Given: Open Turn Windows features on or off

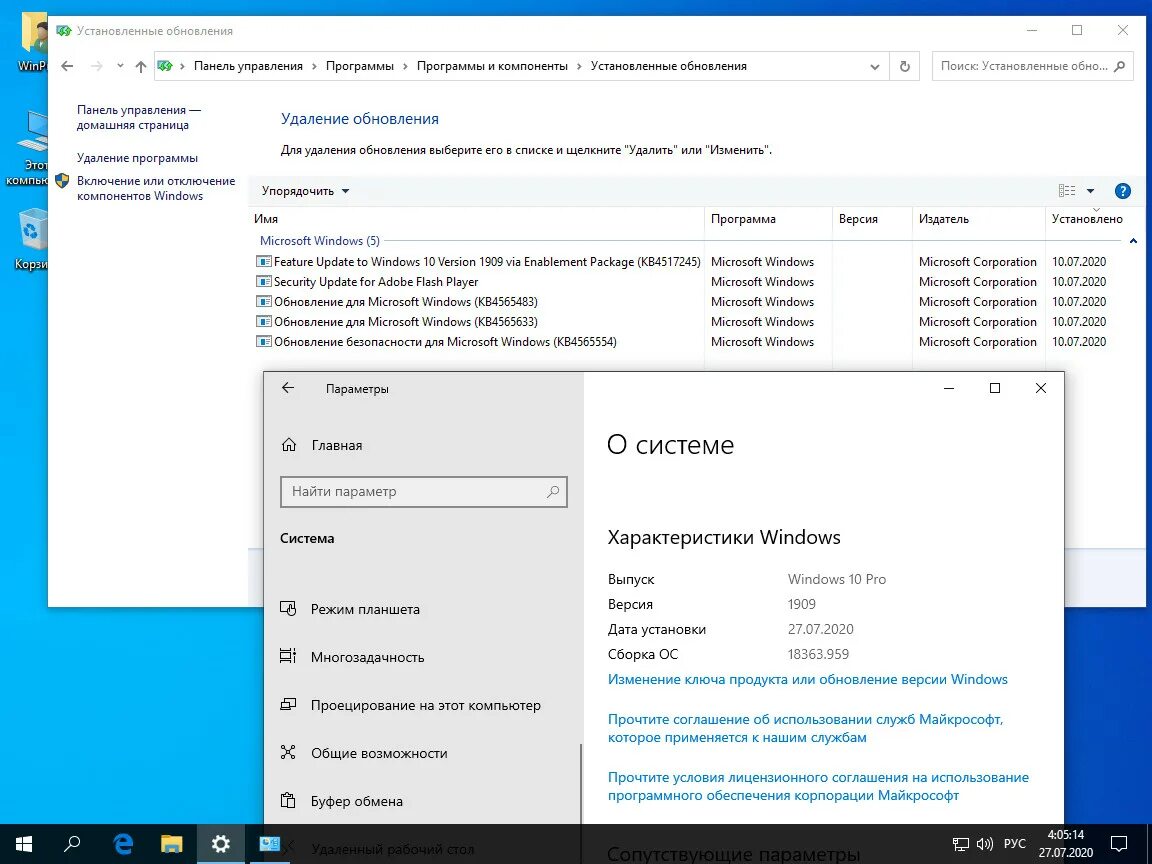Looking at the screenshot, I should (x=156, y=188).
